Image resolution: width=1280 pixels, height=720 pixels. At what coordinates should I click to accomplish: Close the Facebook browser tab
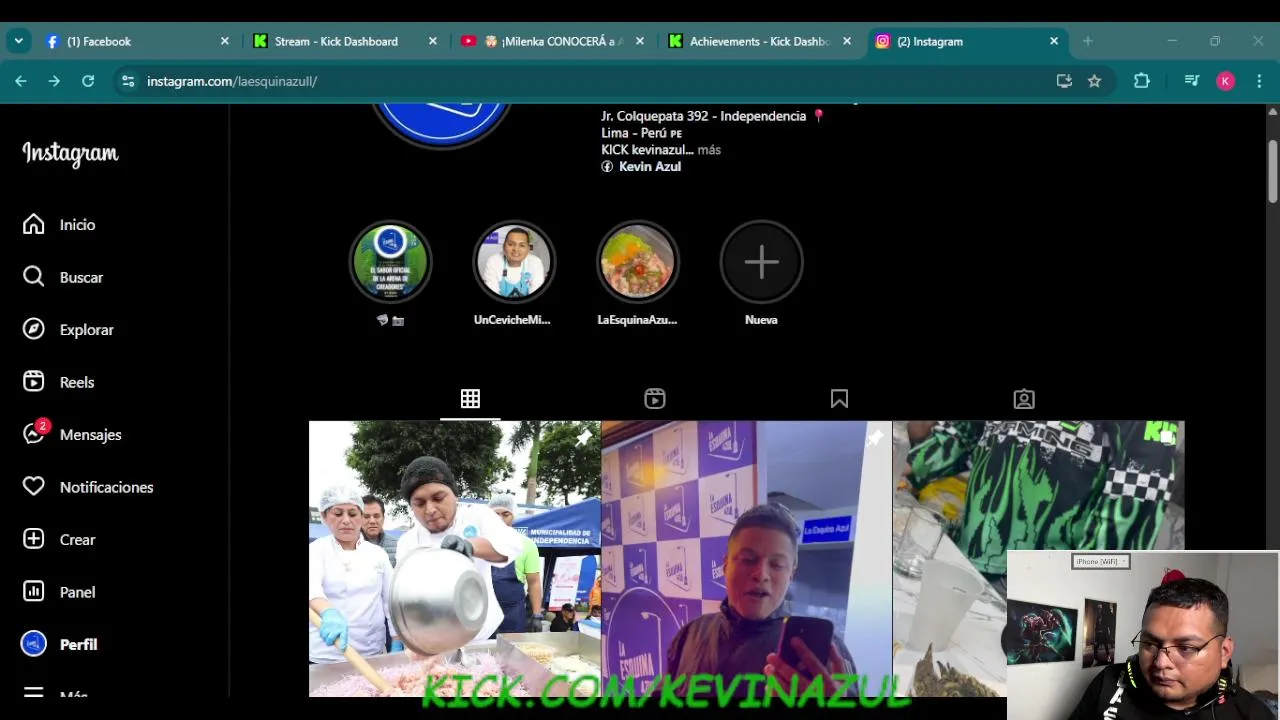tap(225, 41)
